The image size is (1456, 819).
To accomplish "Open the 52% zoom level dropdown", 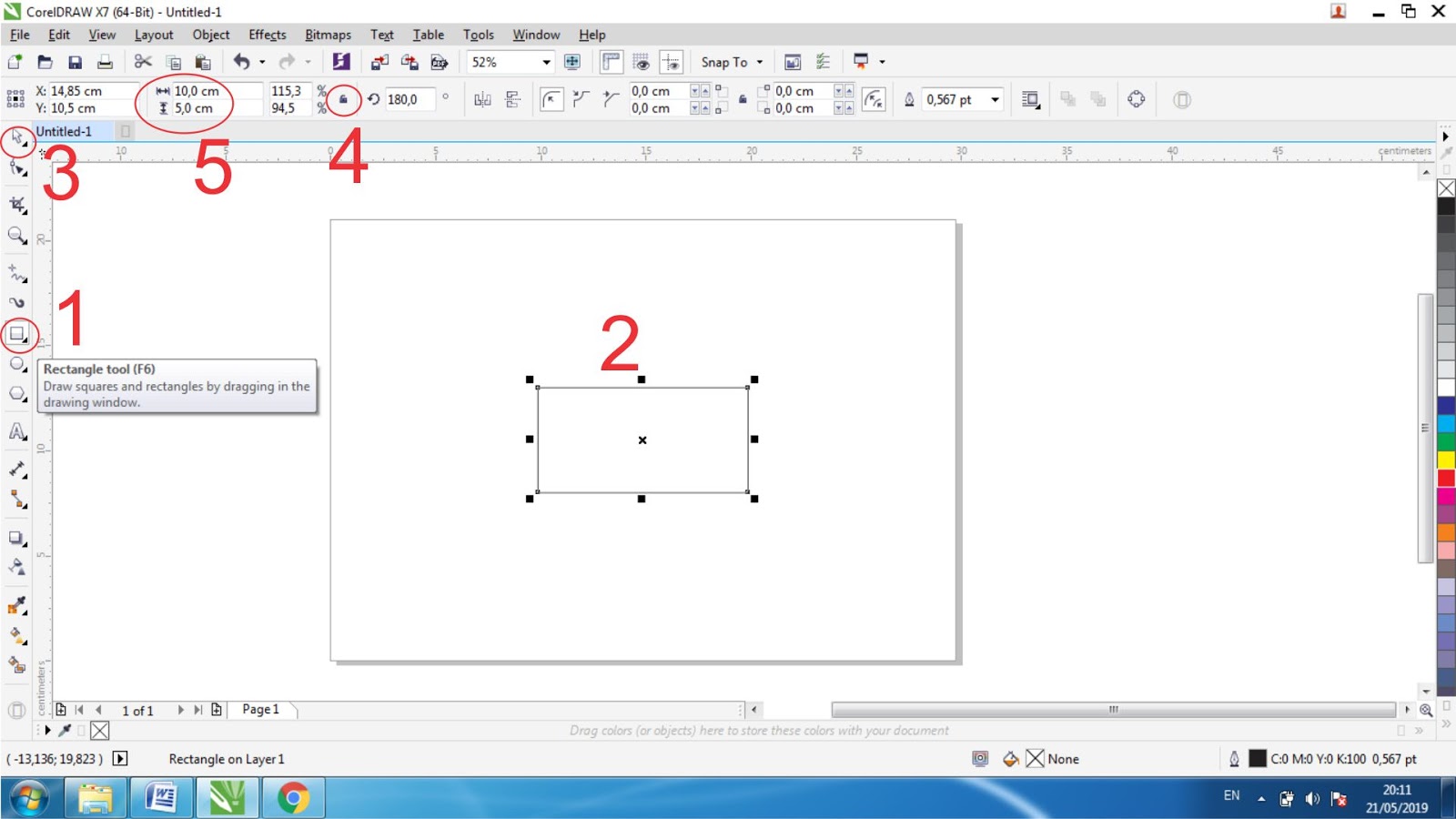I will point(548,62).
